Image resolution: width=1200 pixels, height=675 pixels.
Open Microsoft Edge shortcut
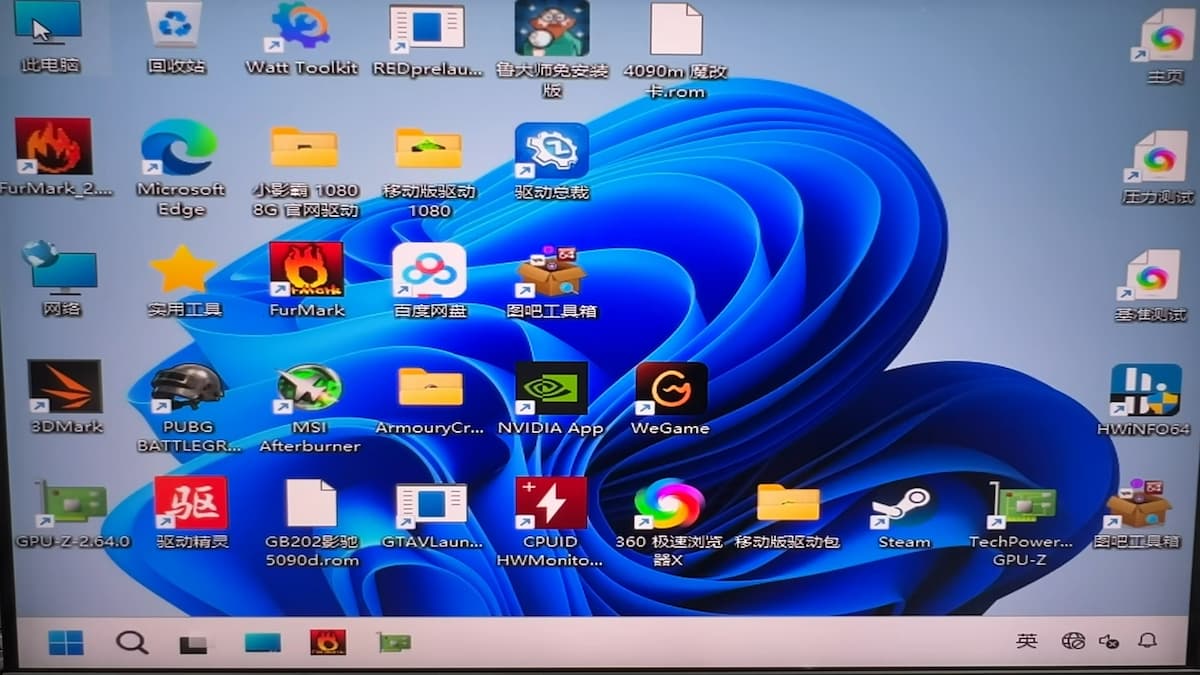(x=180, y=167)
